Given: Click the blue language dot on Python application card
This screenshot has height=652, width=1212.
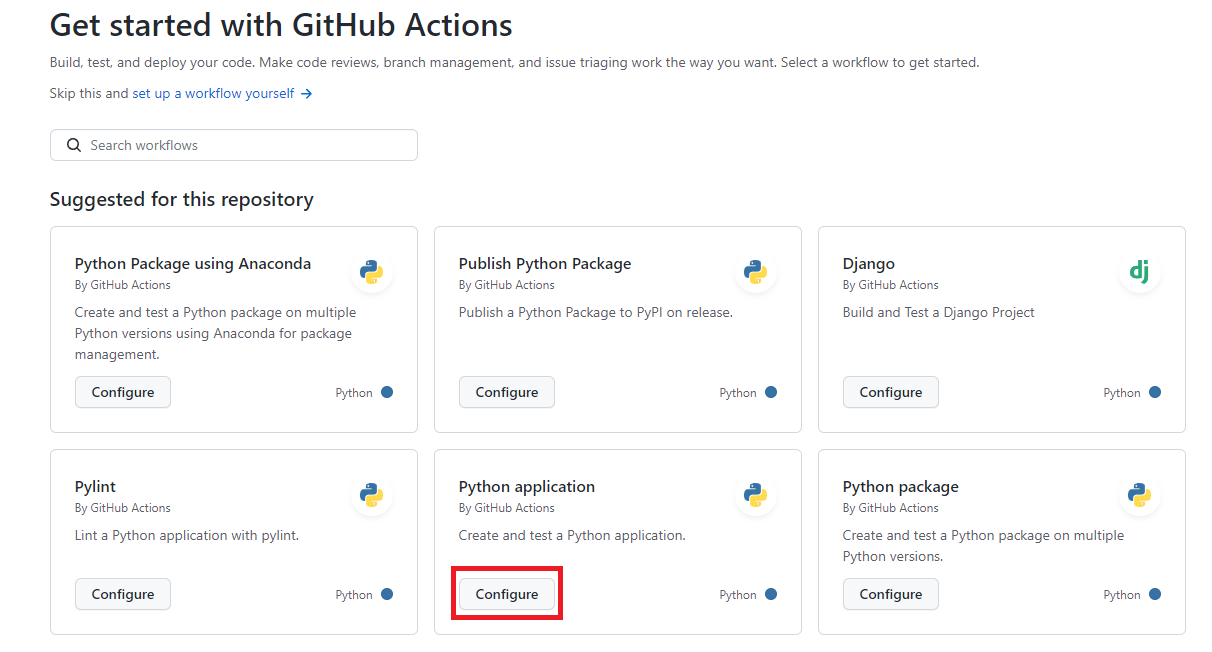Looking at the screenshot, I should coord(771,594).
